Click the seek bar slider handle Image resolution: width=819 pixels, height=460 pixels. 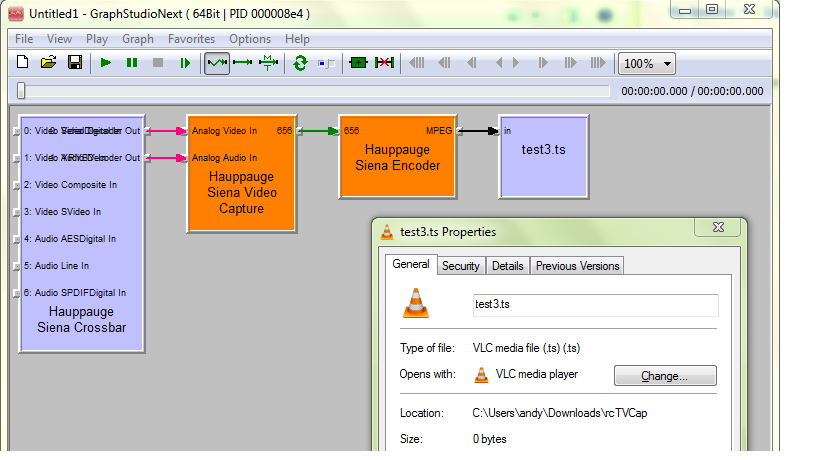coord(21,91)
